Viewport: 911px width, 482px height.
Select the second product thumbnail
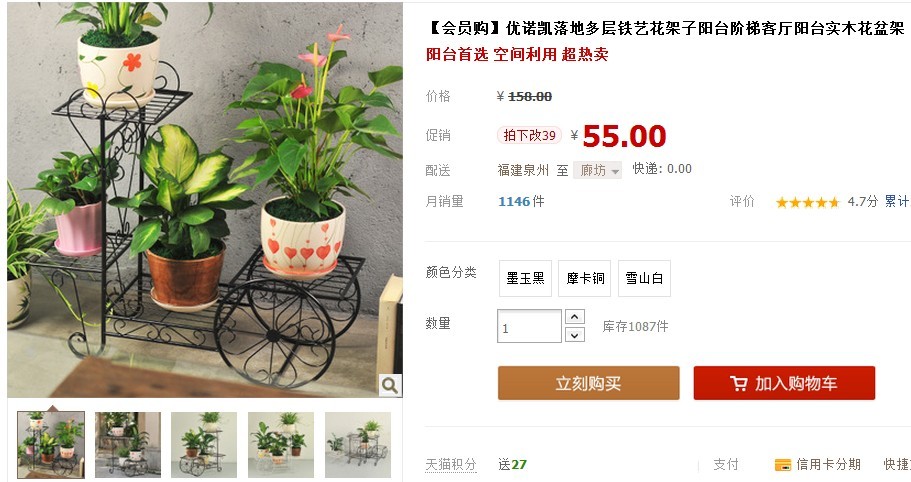[128, 445]
